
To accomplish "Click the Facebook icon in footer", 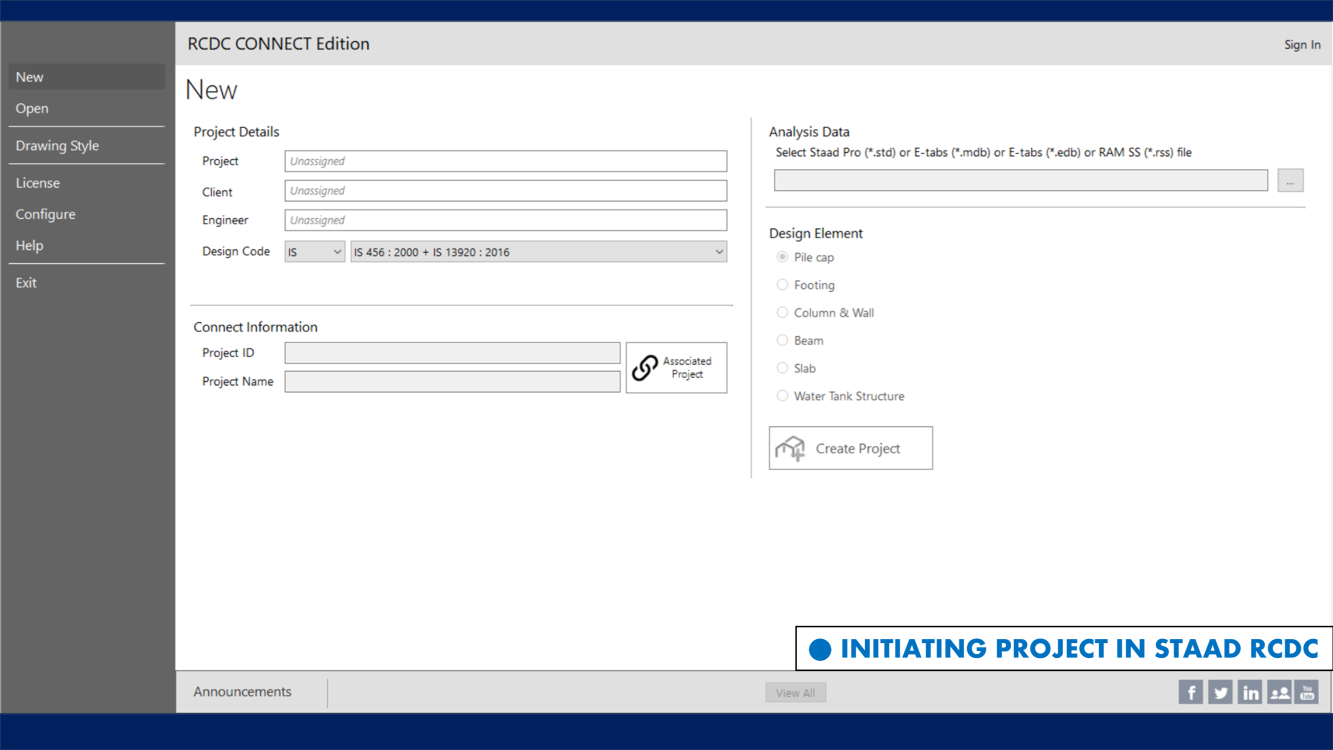I will coord(1190,692).
